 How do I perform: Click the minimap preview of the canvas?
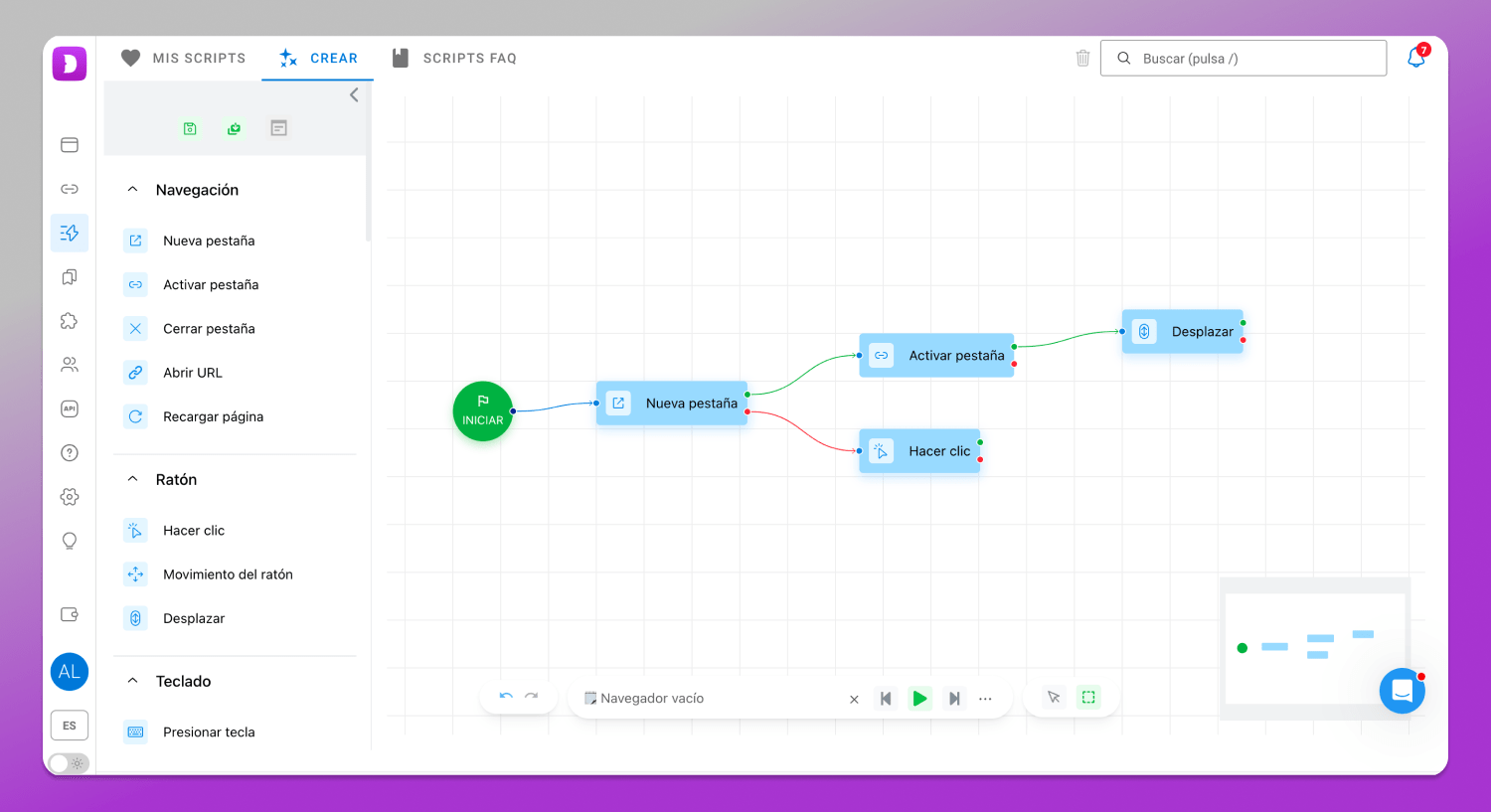pyautogui.click(x=1315, y=648)
